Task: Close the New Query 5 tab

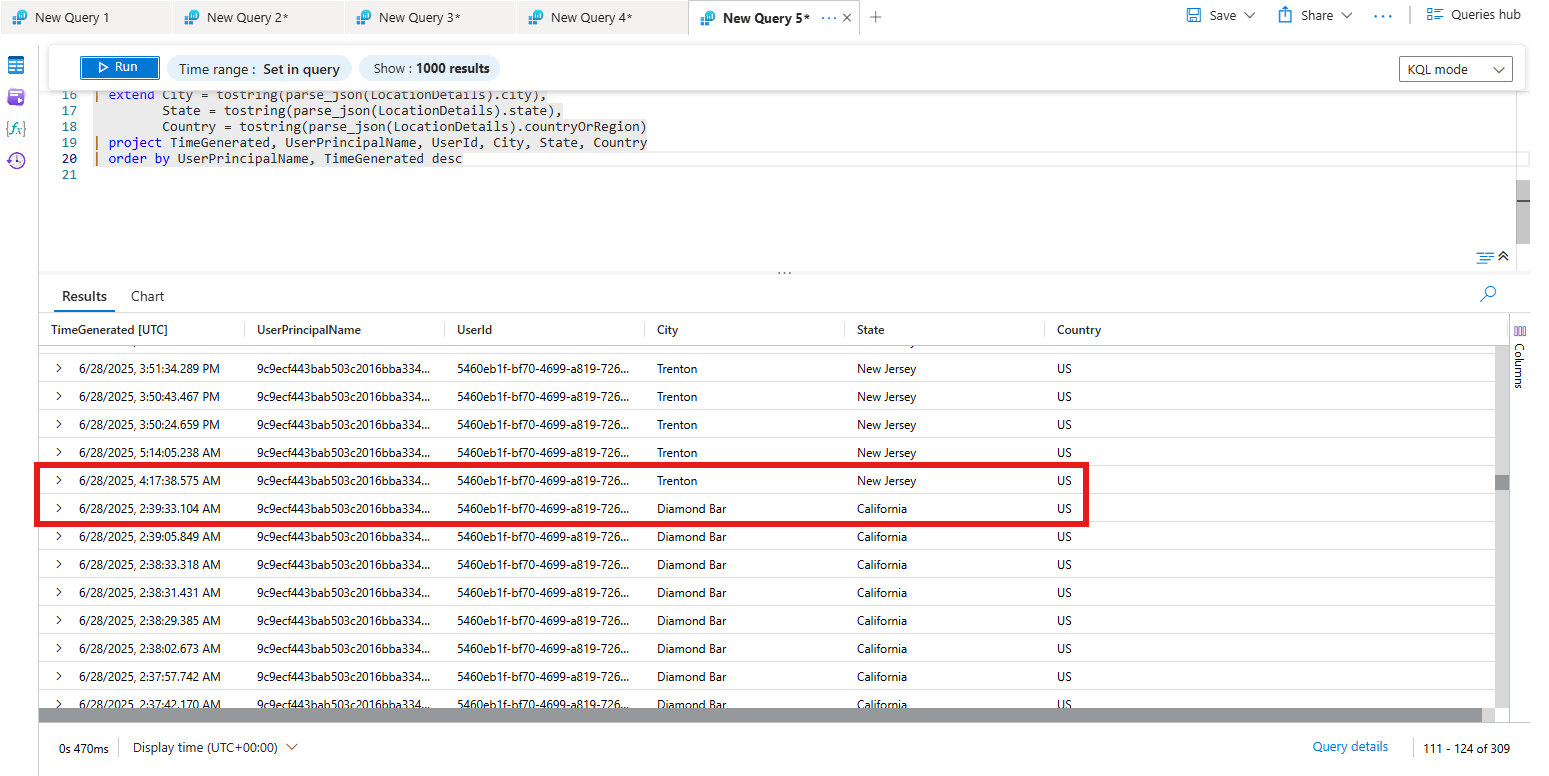Action: pyautogui.click(x=848, y=18)
